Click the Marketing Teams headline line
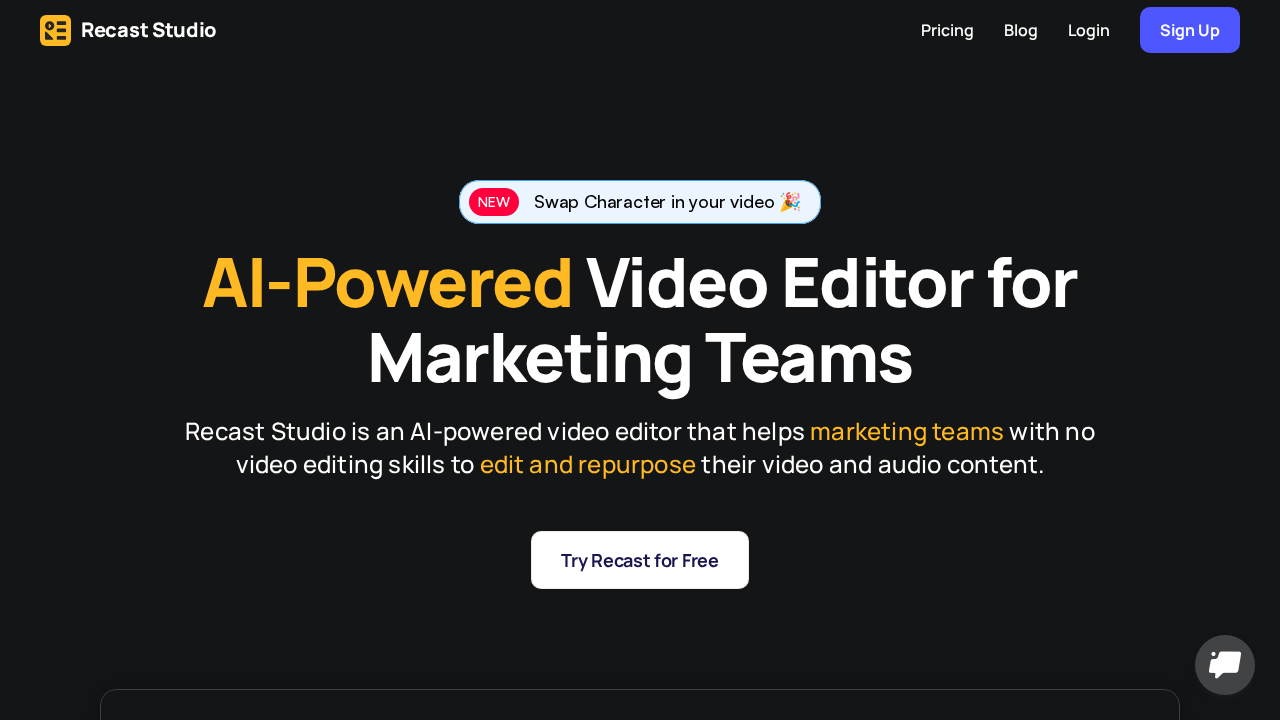Image resolution: width=1280 pixels, height=720 pixels. [x=640, y=358]
